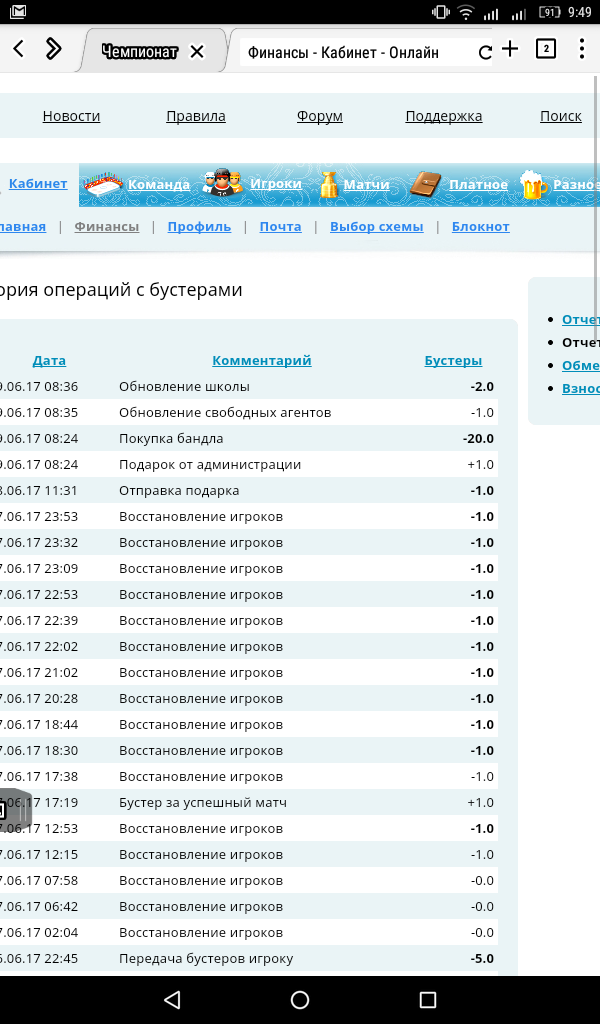Tap the browser forward arrow
600x1024 pixels.
[x=53, y=49]
